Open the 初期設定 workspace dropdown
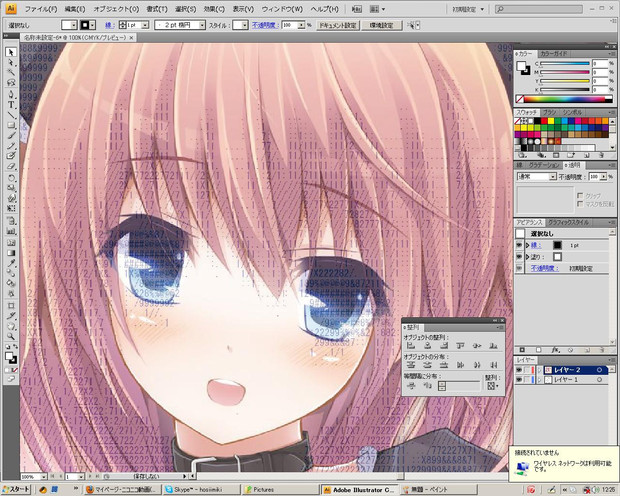This screenshot has height=496, width=620. tap(468, 9)
